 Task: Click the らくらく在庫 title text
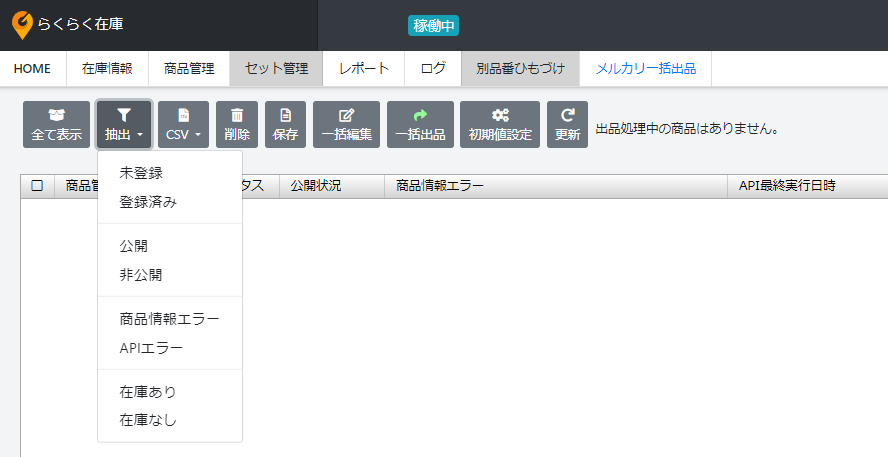pyautogui.click(x=80, y=24)
